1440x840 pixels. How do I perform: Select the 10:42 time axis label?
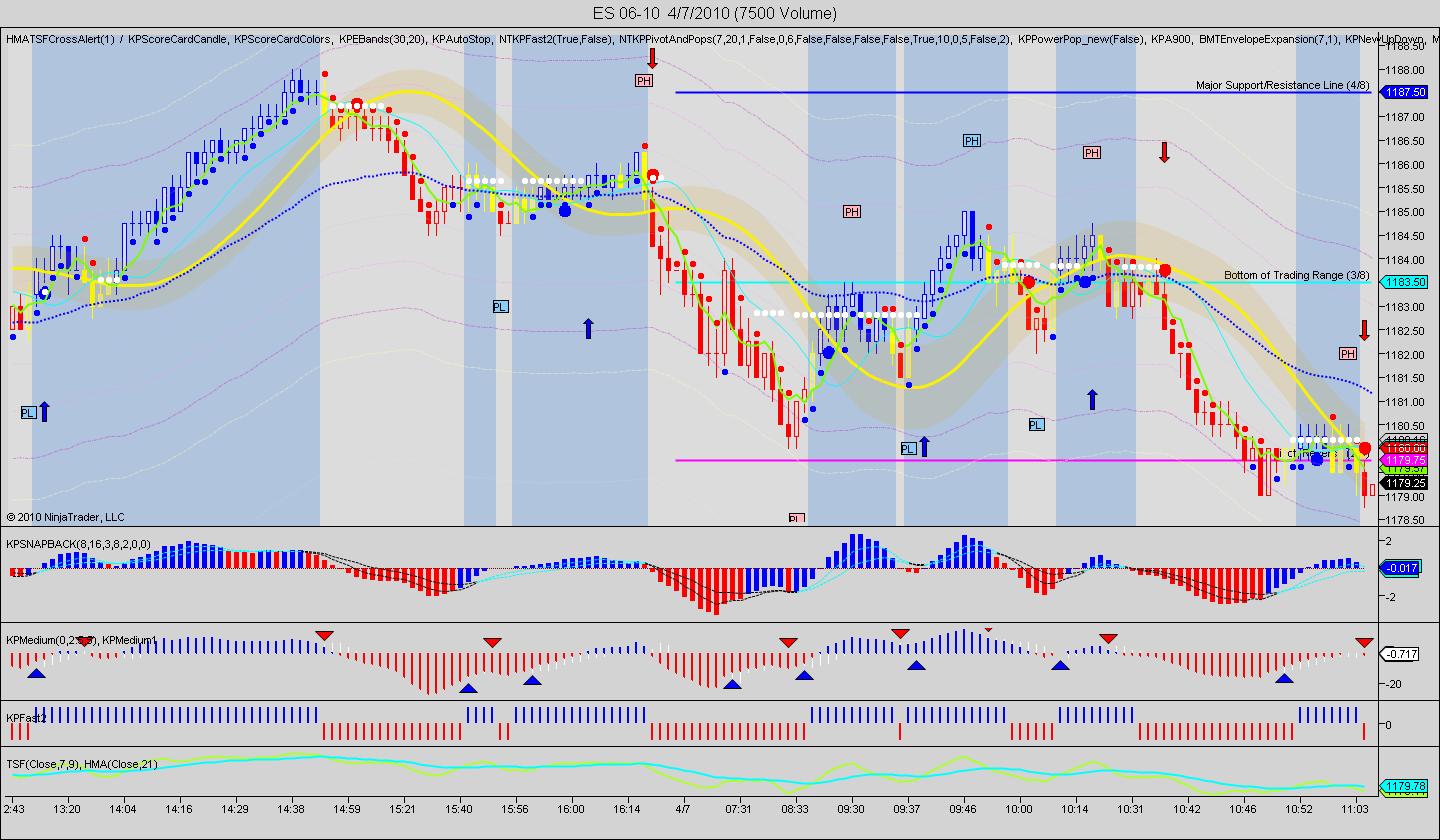[x=1186, y=807]
